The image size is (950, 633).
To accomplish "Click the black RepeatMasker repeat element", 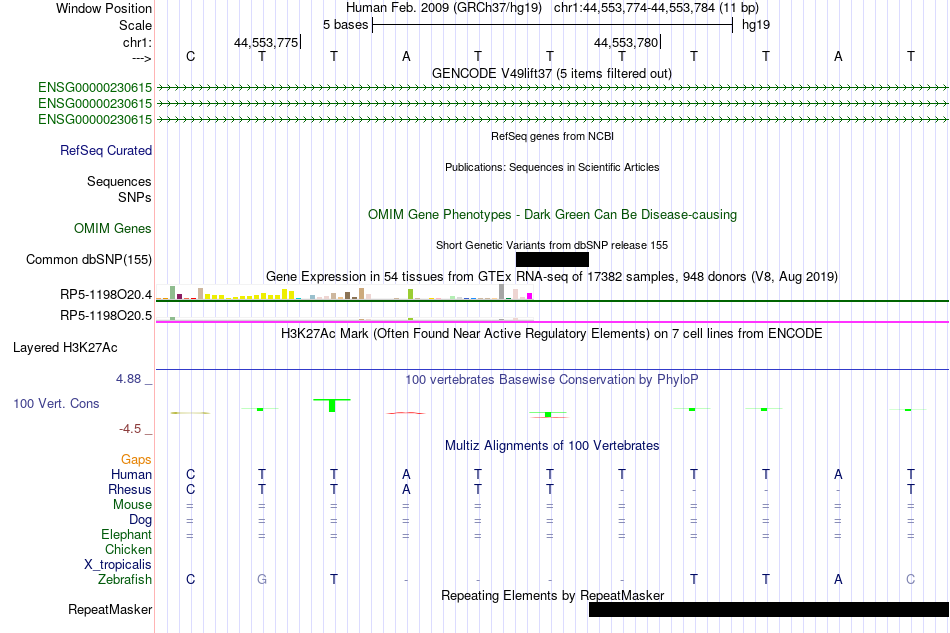I will [769, 609].
